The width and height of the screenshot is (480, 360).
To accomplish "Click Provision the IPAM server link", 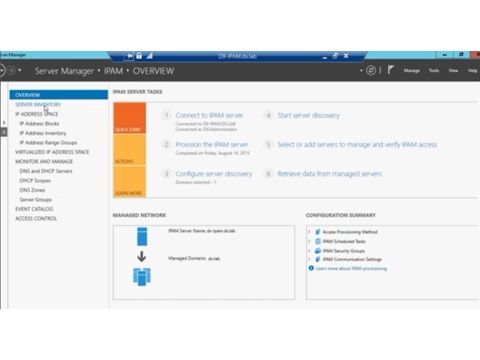I will (212, 145).
